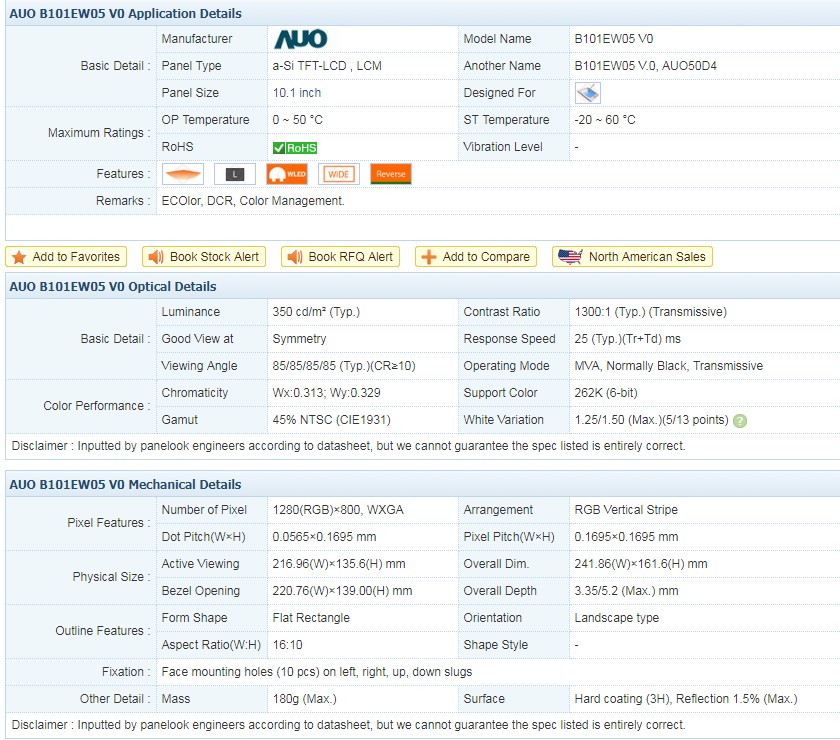Book a Stock Alert
840x740 pixels.
(x=204, y=257)
